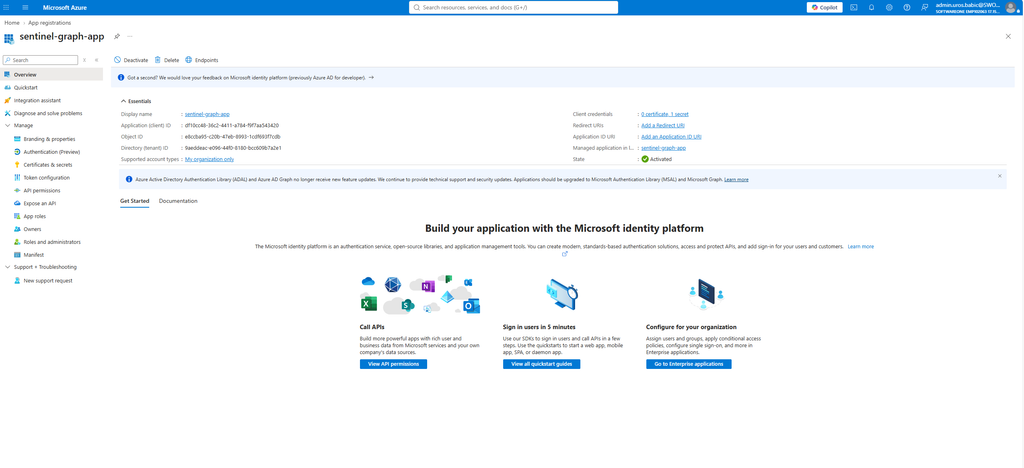Click the Object ID value
Screen dimensions: 1024x468
[232, 136]
